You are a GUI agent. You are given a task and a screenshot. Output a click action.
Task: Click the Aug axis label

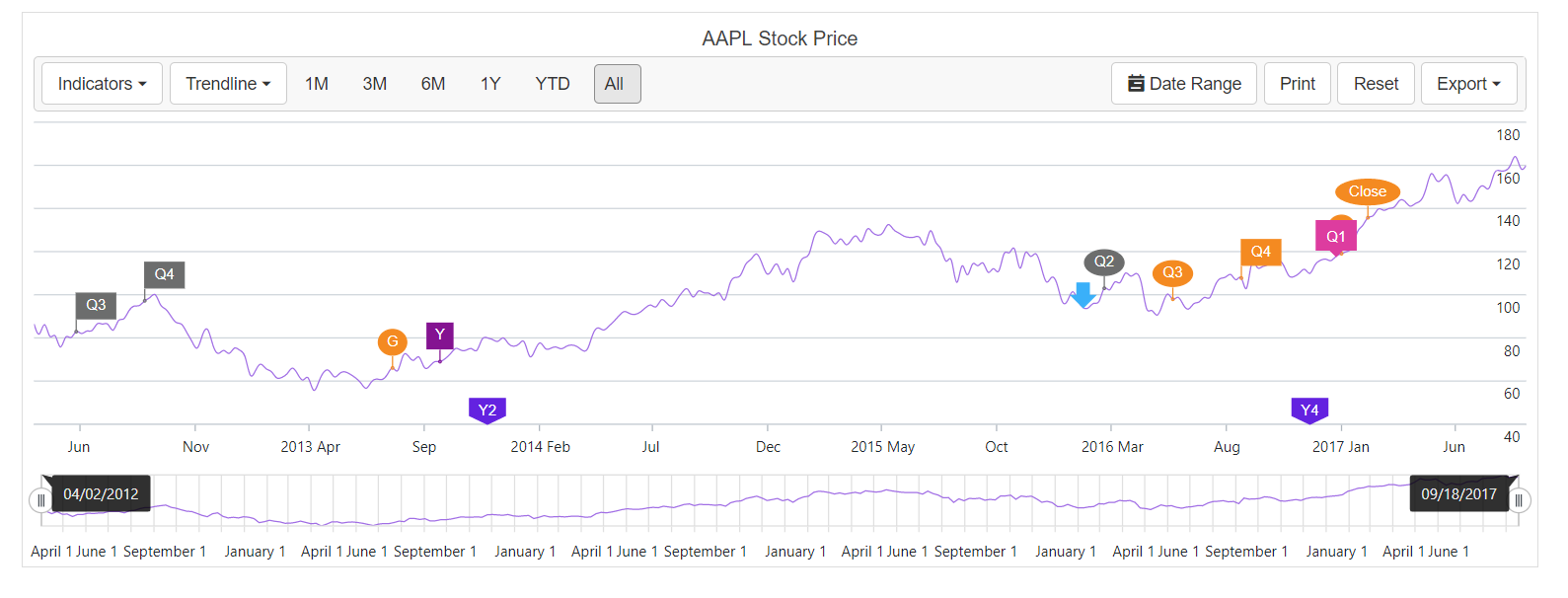[x=1227, y=447]
